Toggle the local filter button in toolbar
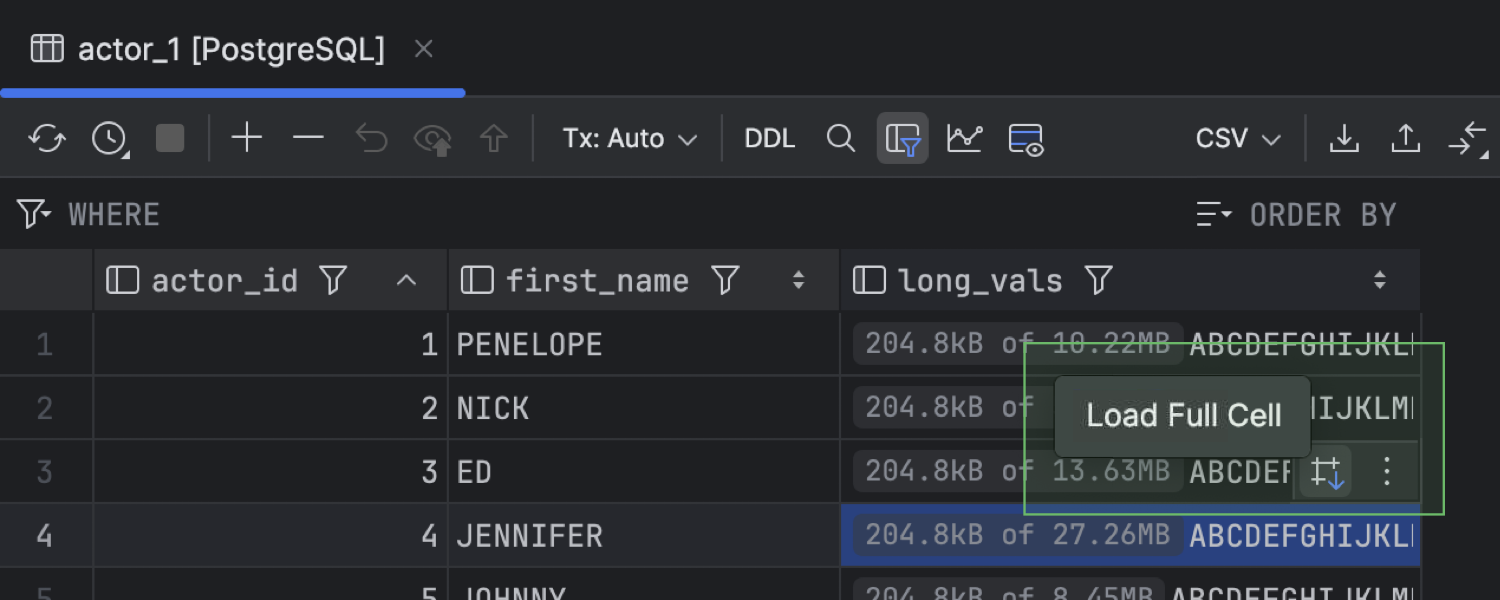Viewport: 1500px width, 600px height. [903, 138]
